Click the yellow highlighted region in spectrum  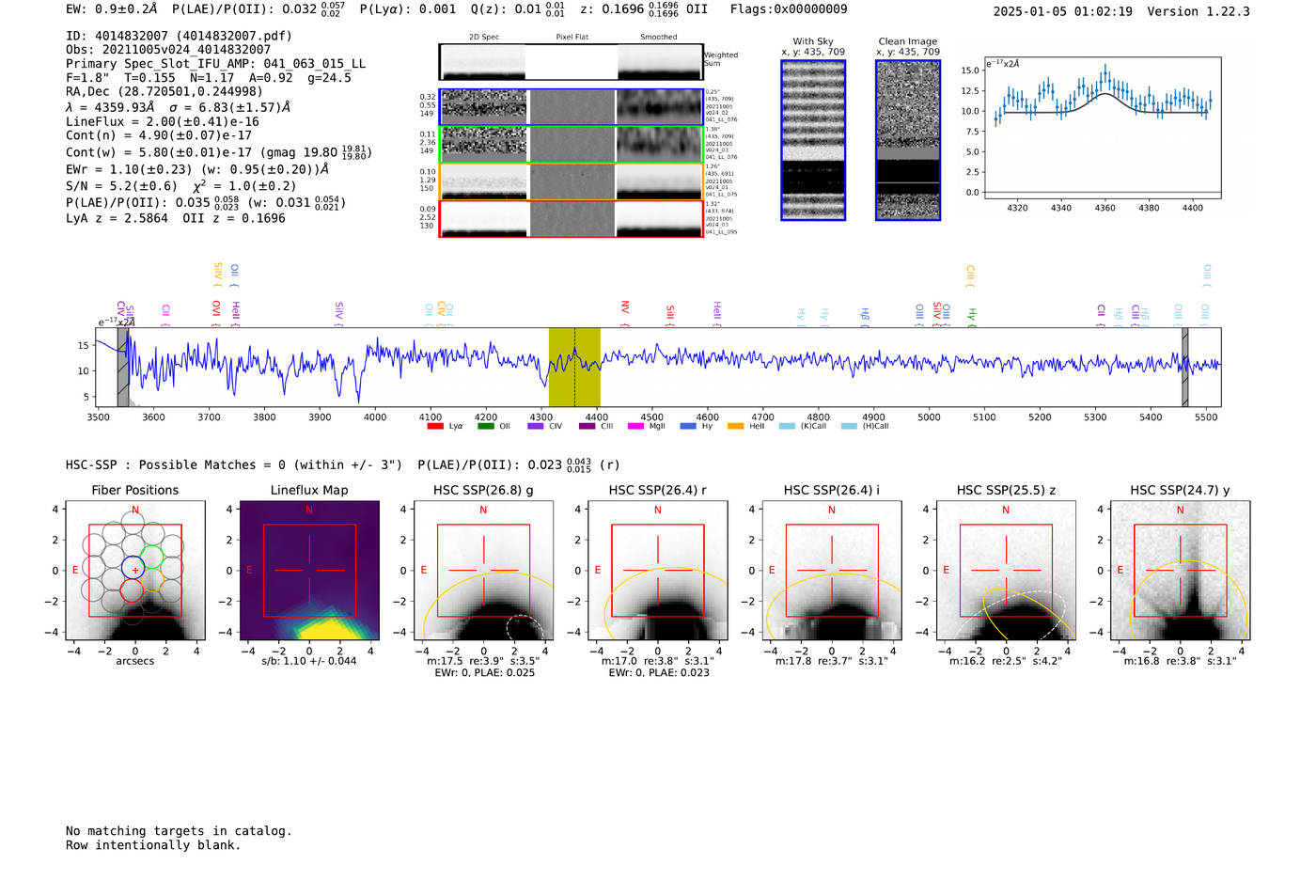coord(574,368)
